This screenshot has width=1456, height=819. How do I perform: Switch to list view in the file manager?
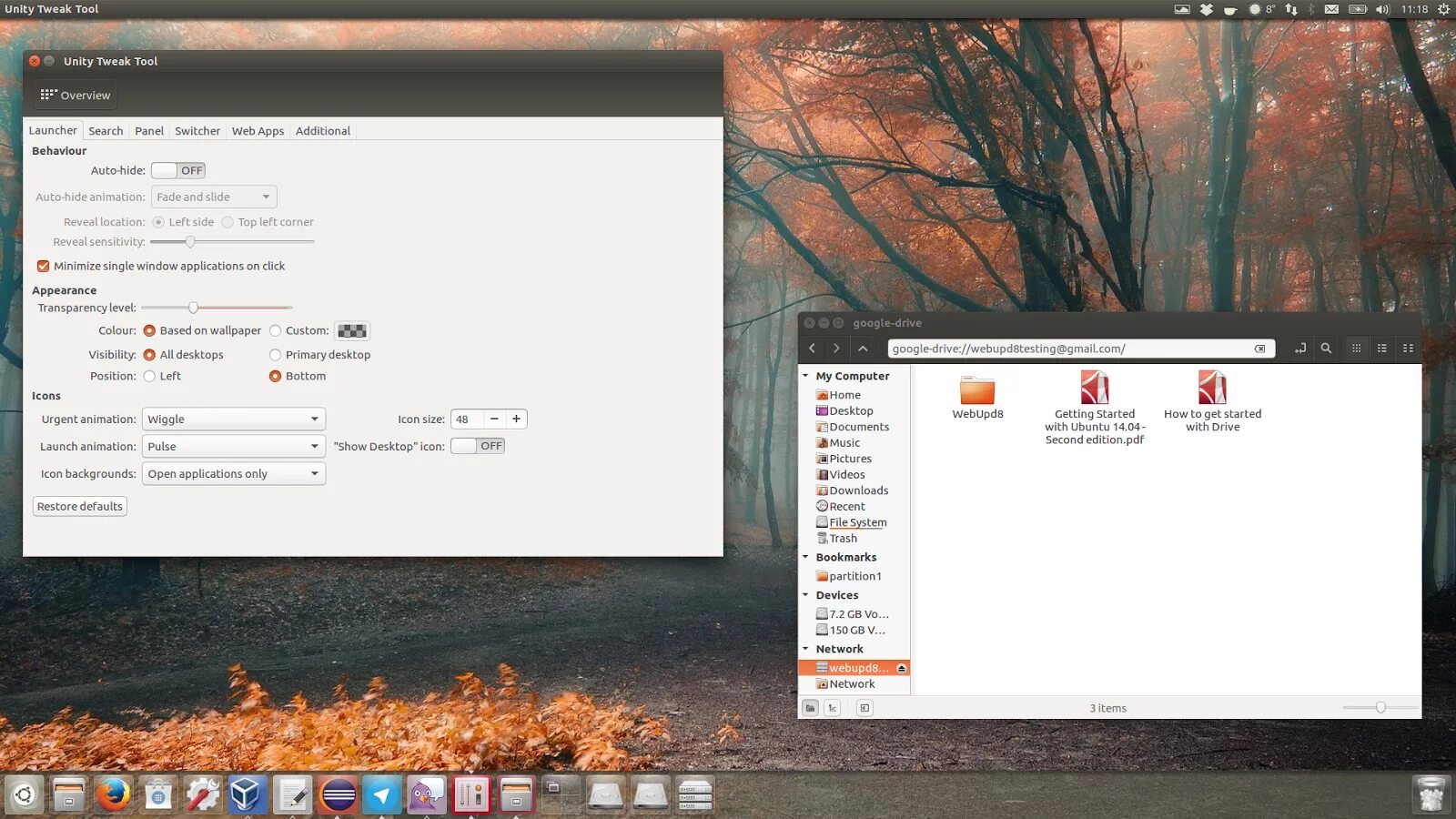point(1382,348)
